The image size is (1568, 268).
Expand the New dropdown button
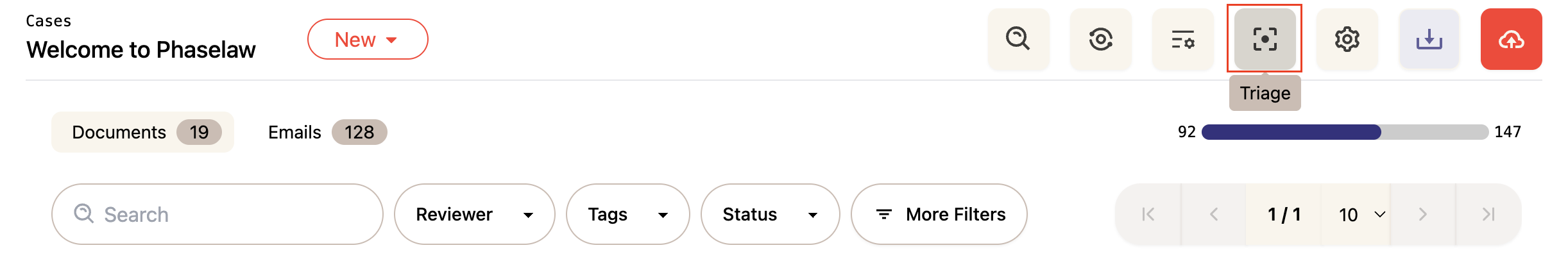tap(368, 39)
